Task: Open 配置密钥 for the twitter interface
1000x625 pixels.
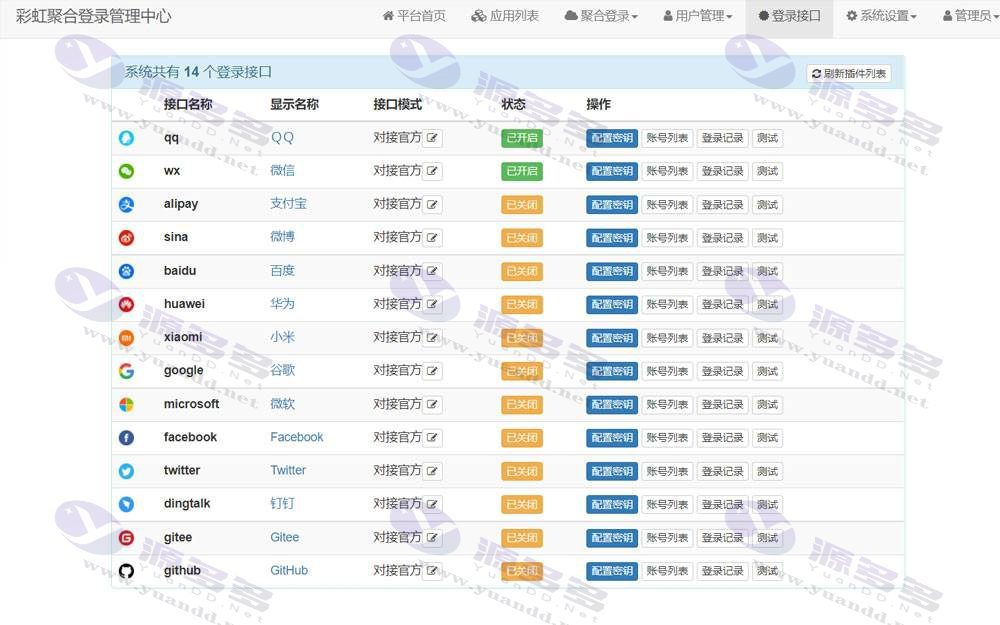Action: click(x=612, y=471)
